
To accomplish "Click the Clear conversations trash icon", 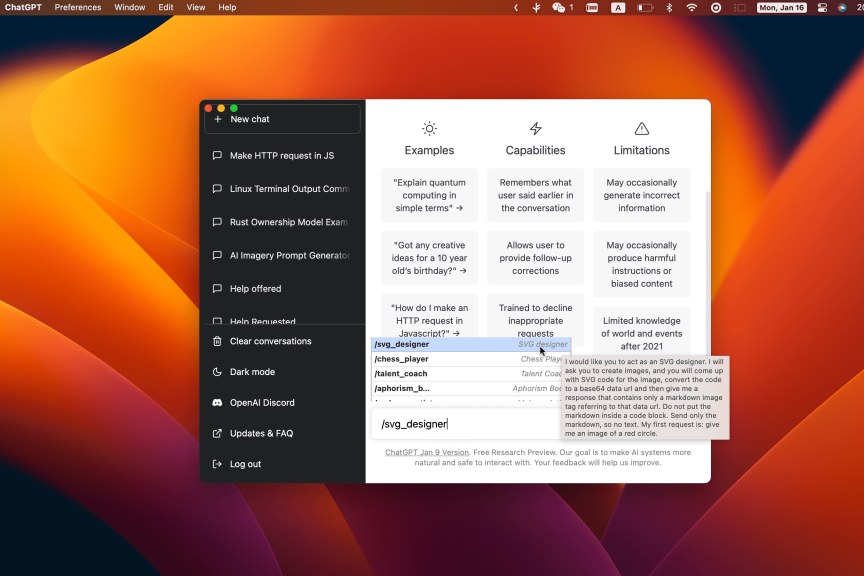I will coord(218,341).
